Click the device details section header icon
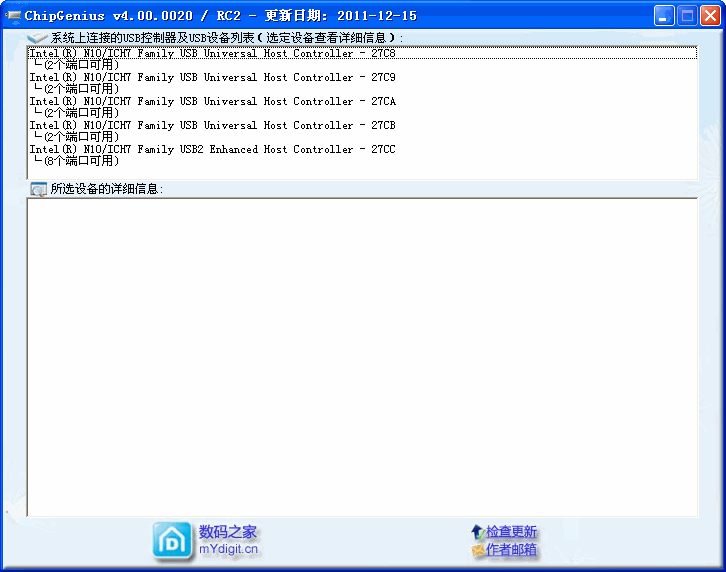The width and height of the screenshot is (726, 572). pos(38,189)
